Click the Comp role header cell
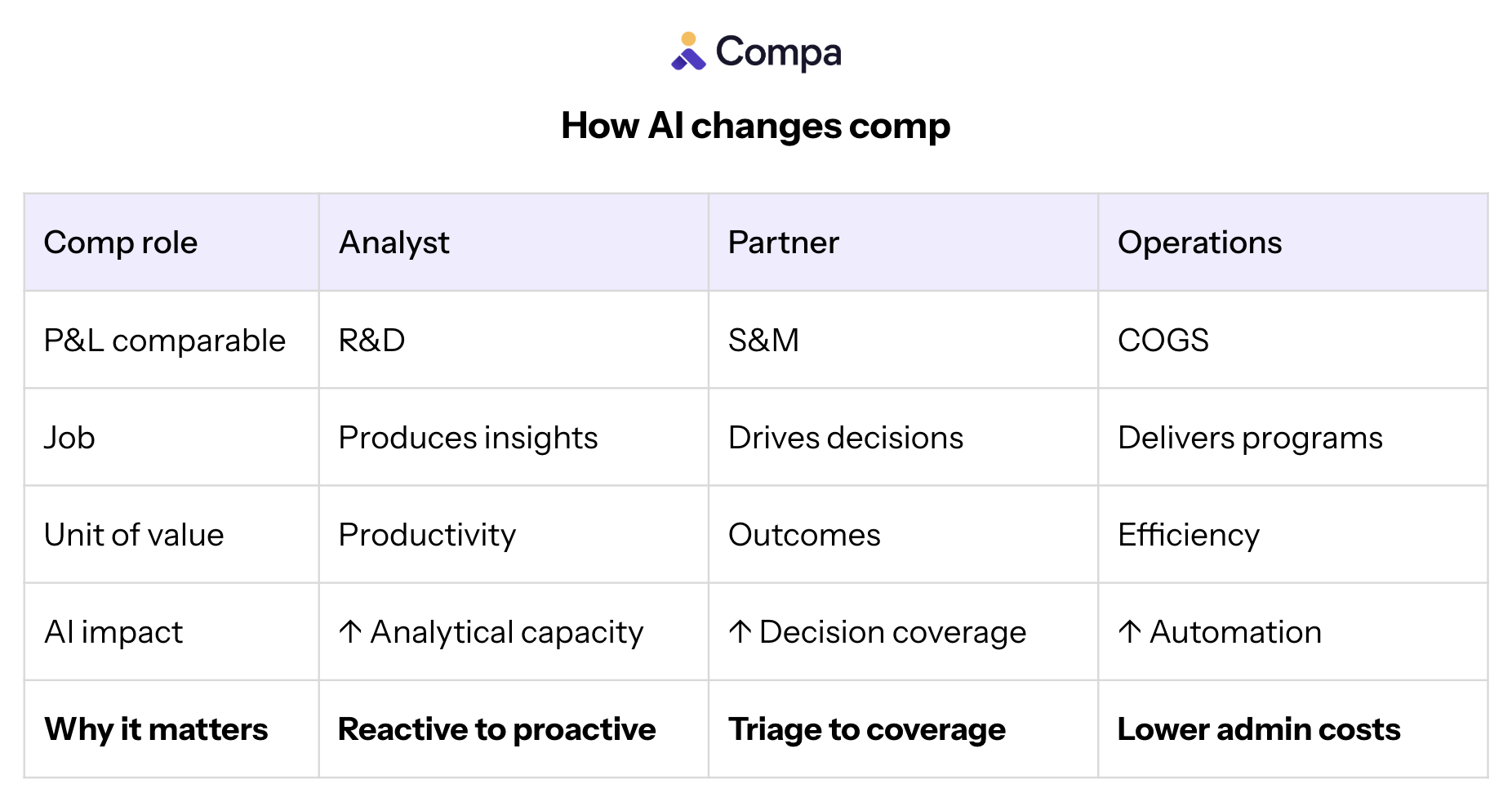This screenshot has width=1512, height=802. coord(121,243)
